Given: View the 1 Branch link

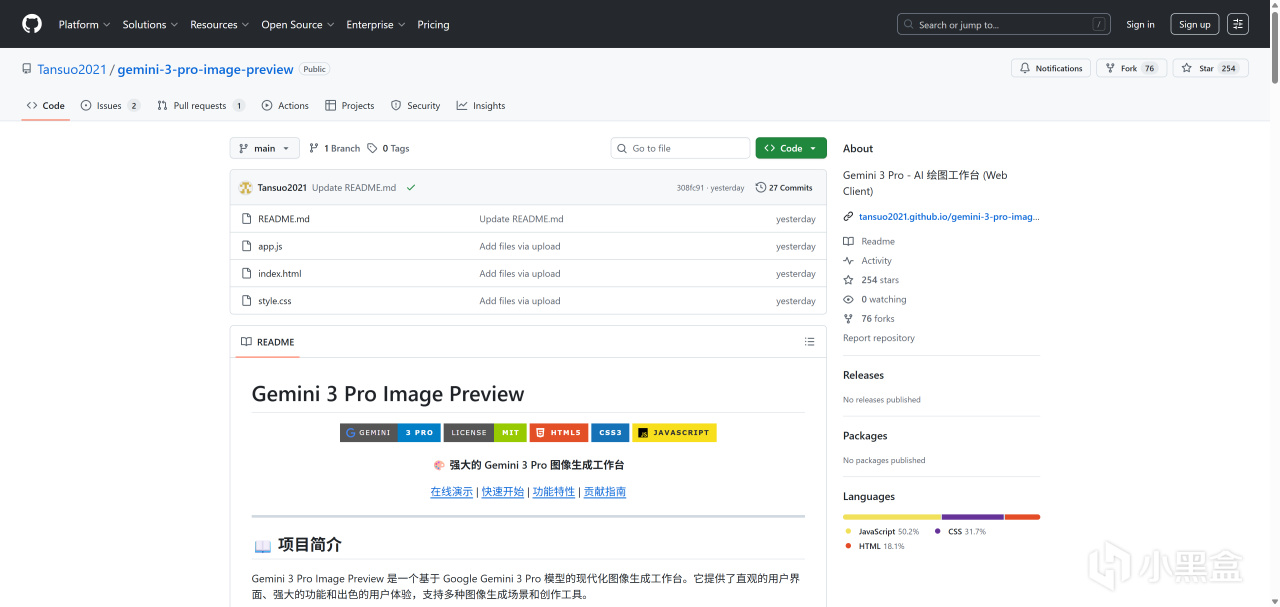Looking at the screenshot, I should [334, 148].
